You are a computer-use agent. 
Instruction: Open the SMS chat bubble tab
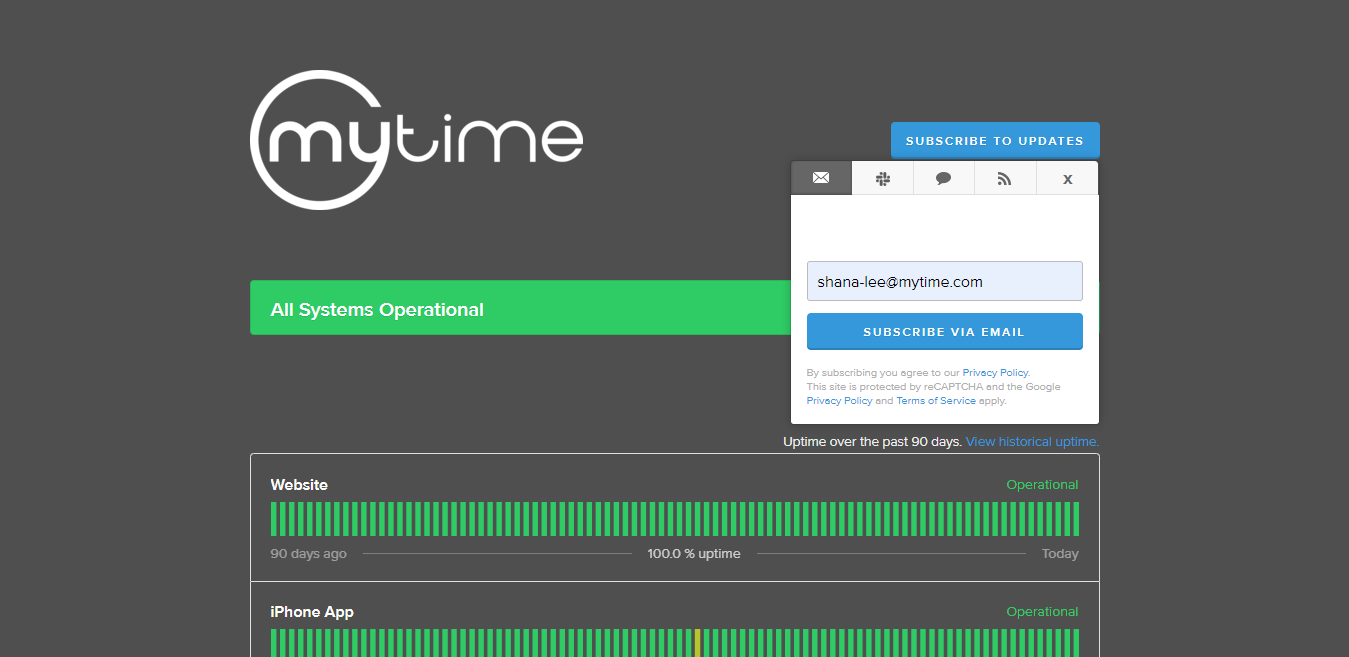[944, 178]
